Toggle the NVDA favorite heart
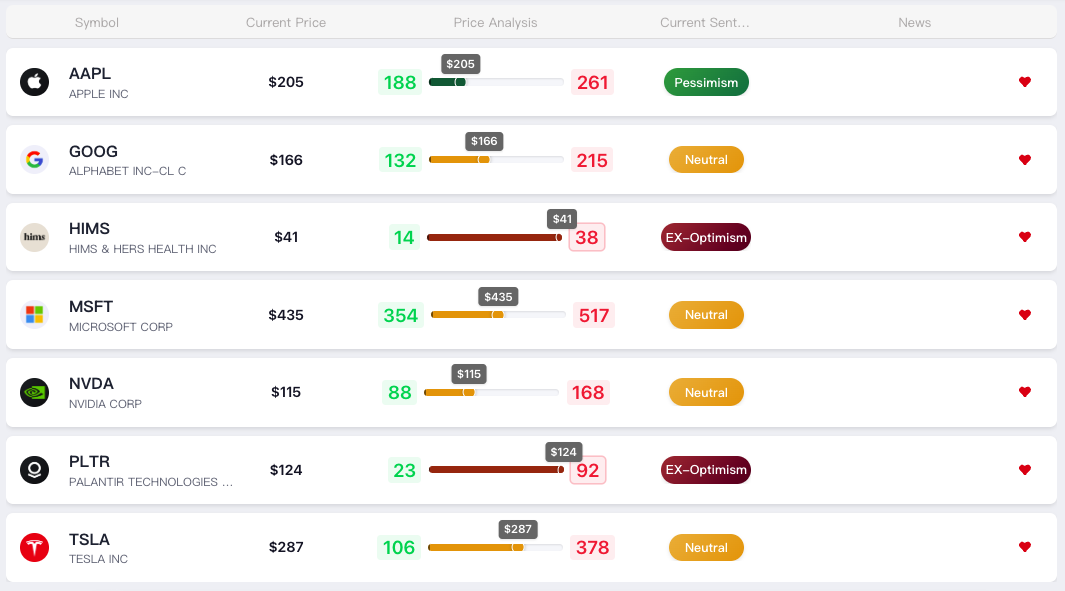Viewport: 1065px width, 591px height. point(1025,392)
